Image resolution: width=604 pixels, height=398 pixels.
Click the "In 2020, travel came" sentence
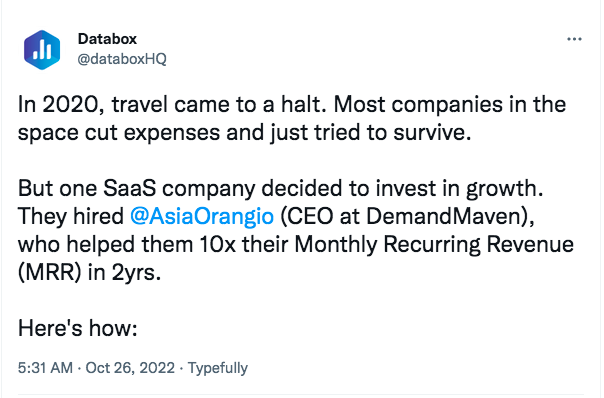click(172, 104)
